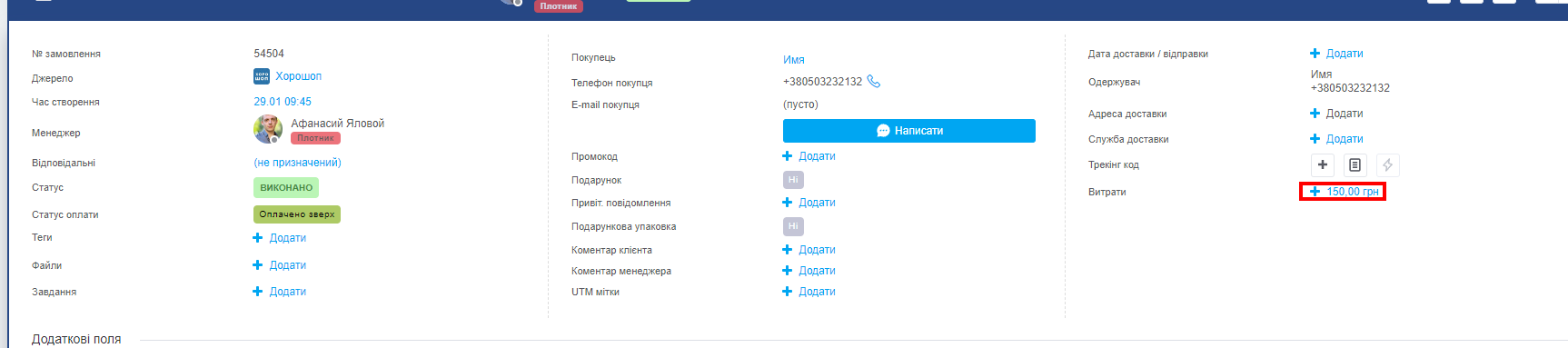This screenshot has height=348, width=1568.
Task: Click the plus icon beside Адреса доставки Додати
Action: pyautogui.click(x=1315, y=114)
